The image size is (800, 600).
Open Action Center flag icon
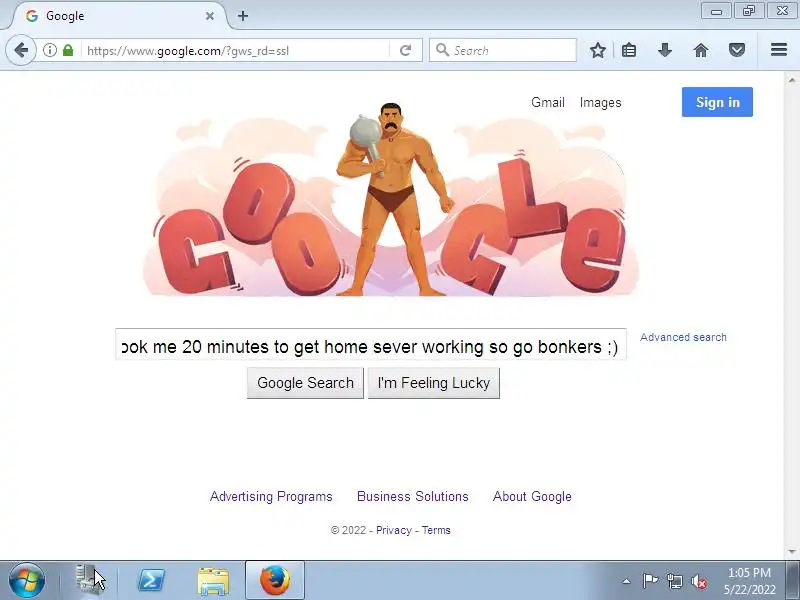point(650,581)
